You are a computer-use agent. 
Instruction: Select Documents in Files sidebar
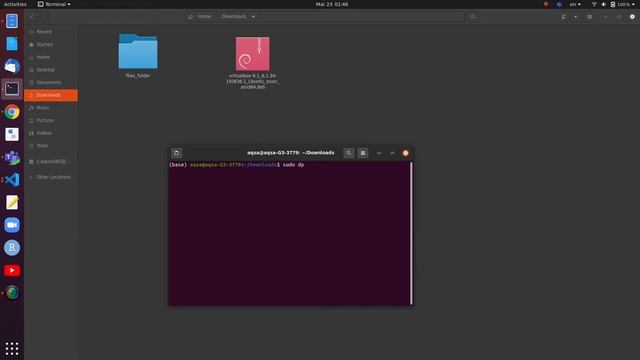[x=51, y=82]
